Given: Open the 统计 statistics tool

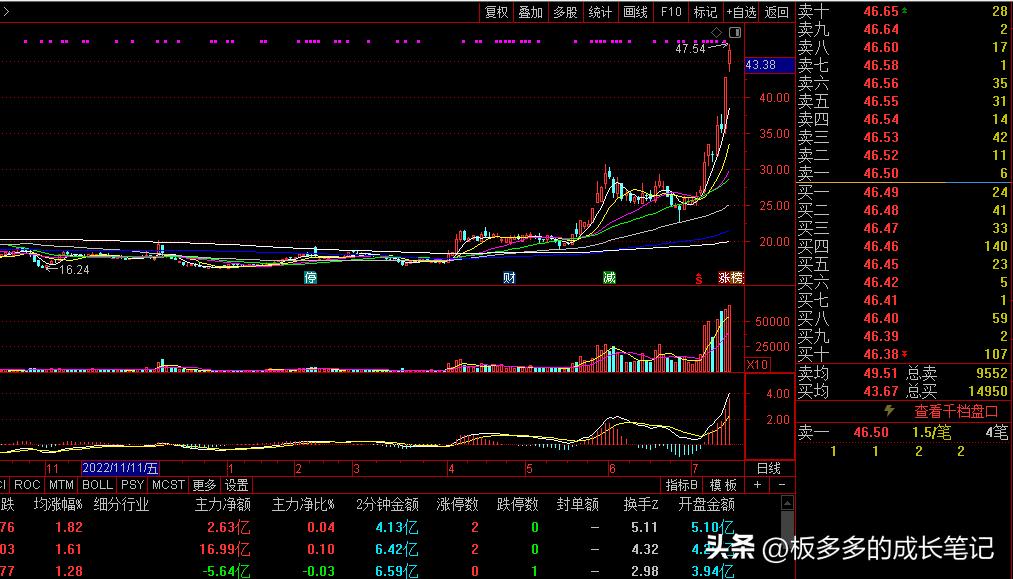Looking at the screenshot, I should click(x=600, y=12).
